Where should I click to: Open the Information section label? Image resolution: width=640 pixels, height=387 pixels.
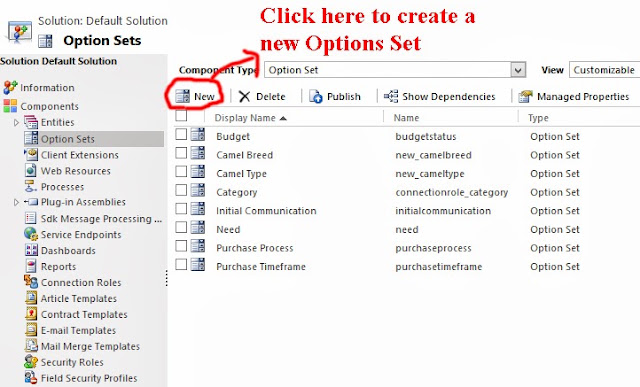(x=47, y=88)
